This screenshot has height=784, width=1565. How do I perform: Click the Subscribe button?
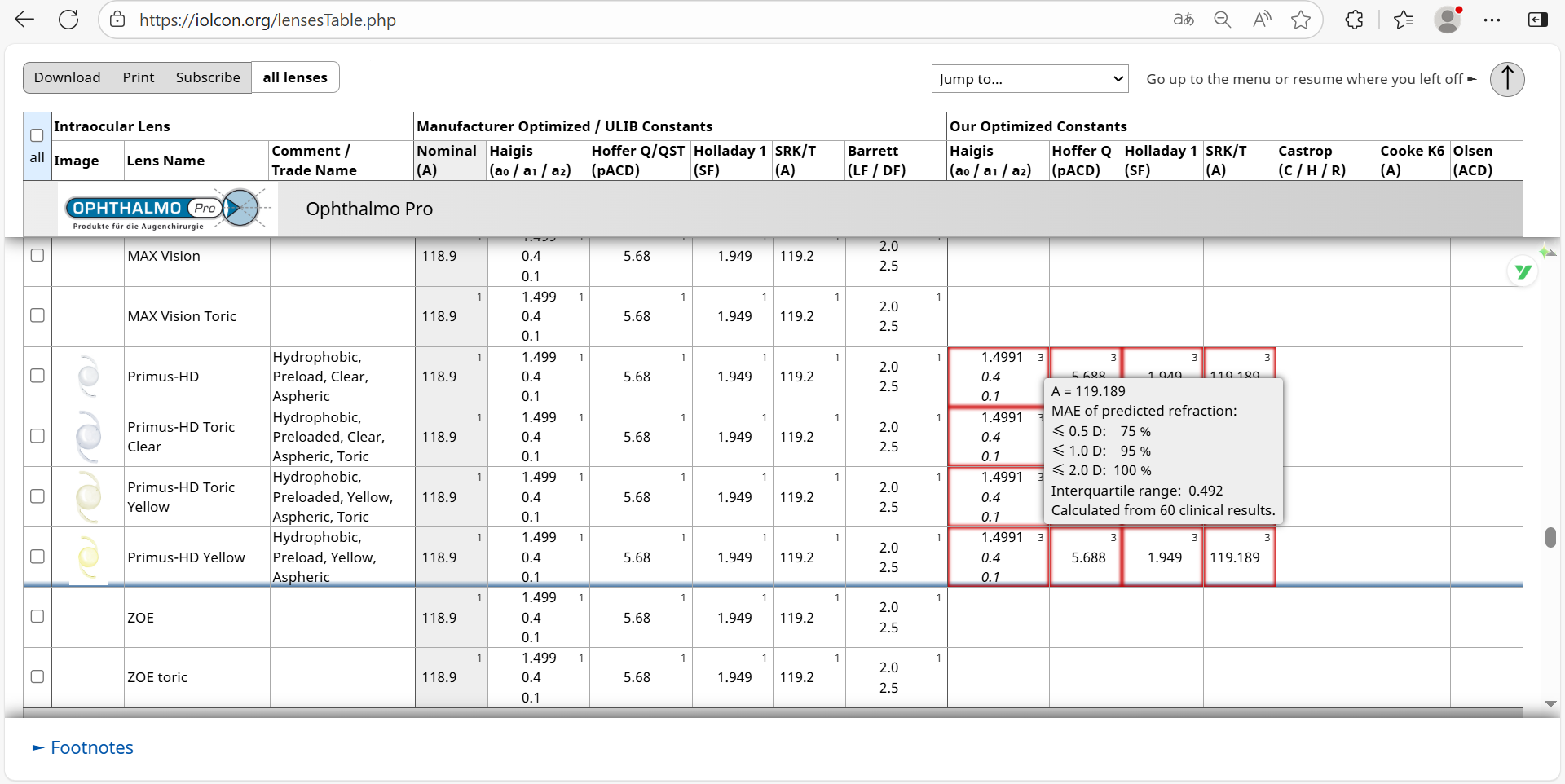click(208, 77)
